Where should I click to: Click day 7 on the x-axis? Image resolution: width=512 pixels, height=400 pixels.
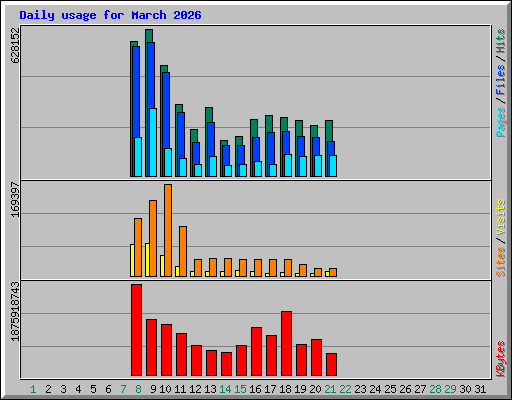123,389
